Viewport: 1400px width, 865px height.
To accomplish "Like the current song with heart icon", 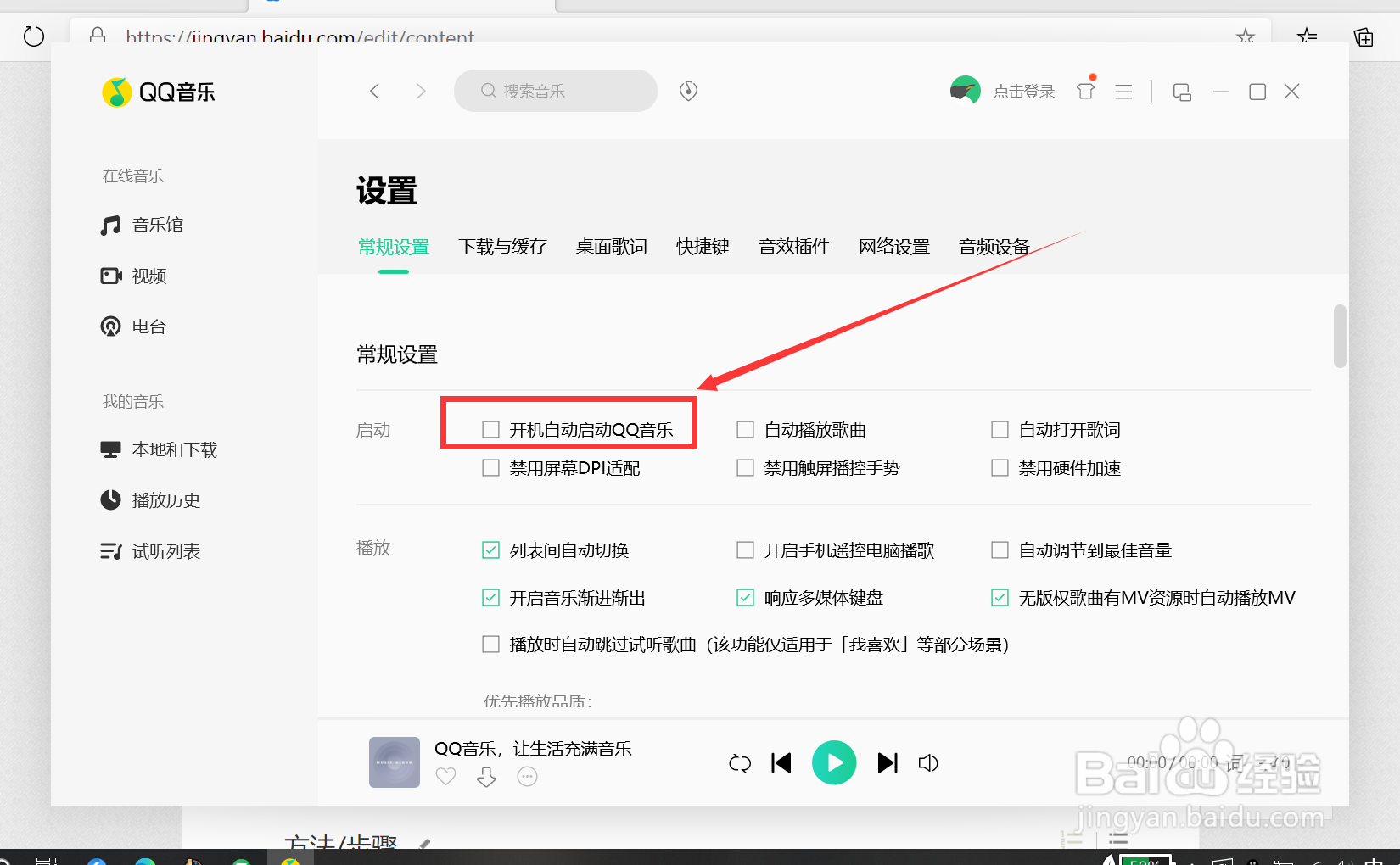I will click(445, 777).
